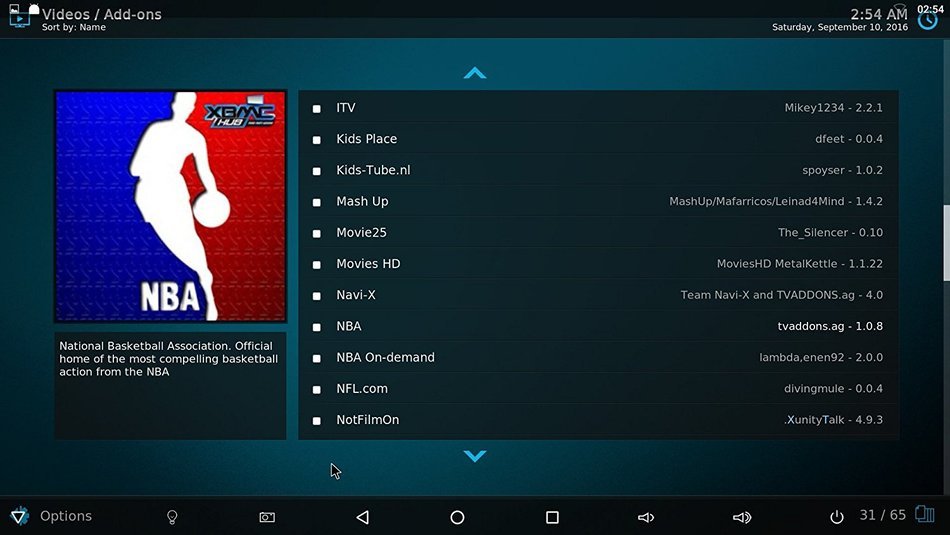Click the Sort by: Name label
Viewport: 950px width, 535px height.
74,27
